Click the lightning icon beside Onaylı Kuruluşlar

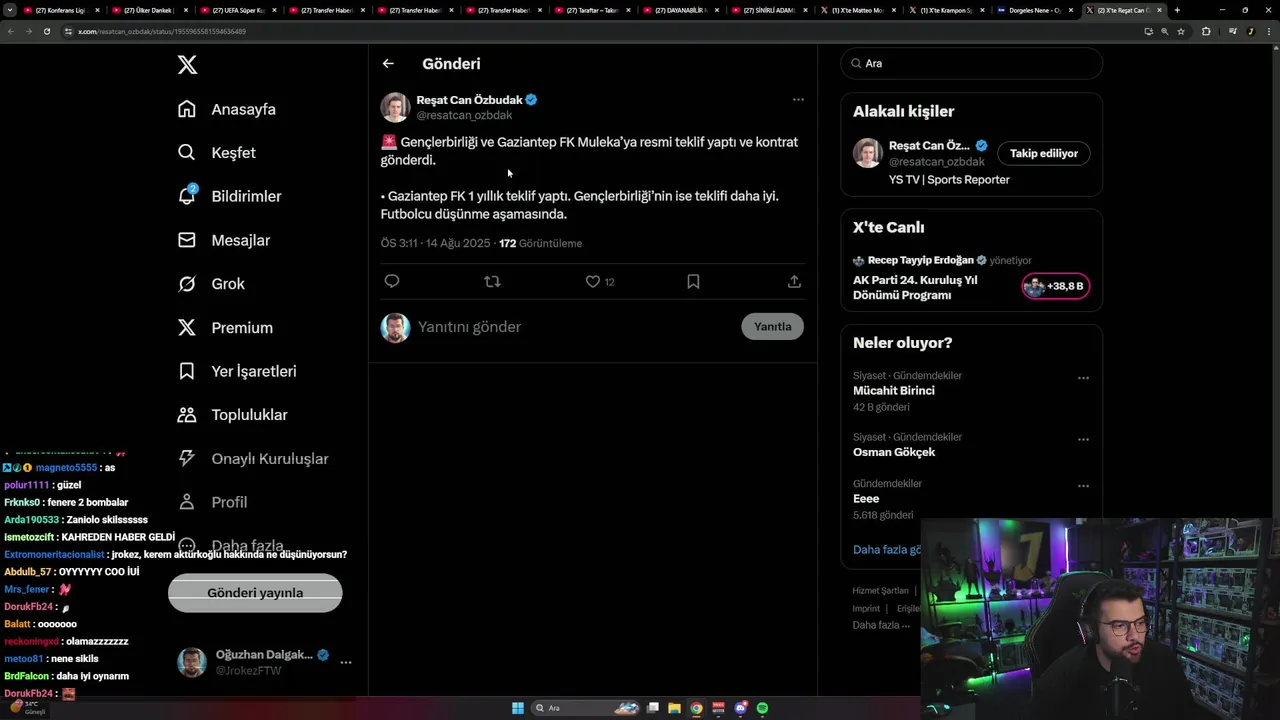click(x=187, y=458)
